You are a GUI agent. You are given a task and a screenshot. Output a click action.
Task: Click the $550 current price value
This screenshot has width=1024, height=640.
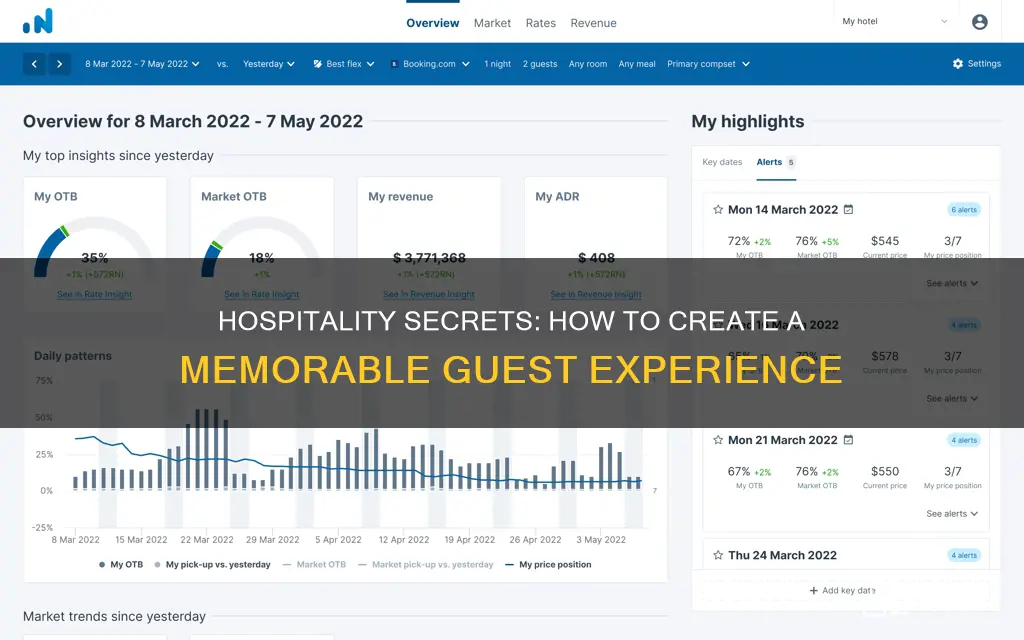pos(885,472)
